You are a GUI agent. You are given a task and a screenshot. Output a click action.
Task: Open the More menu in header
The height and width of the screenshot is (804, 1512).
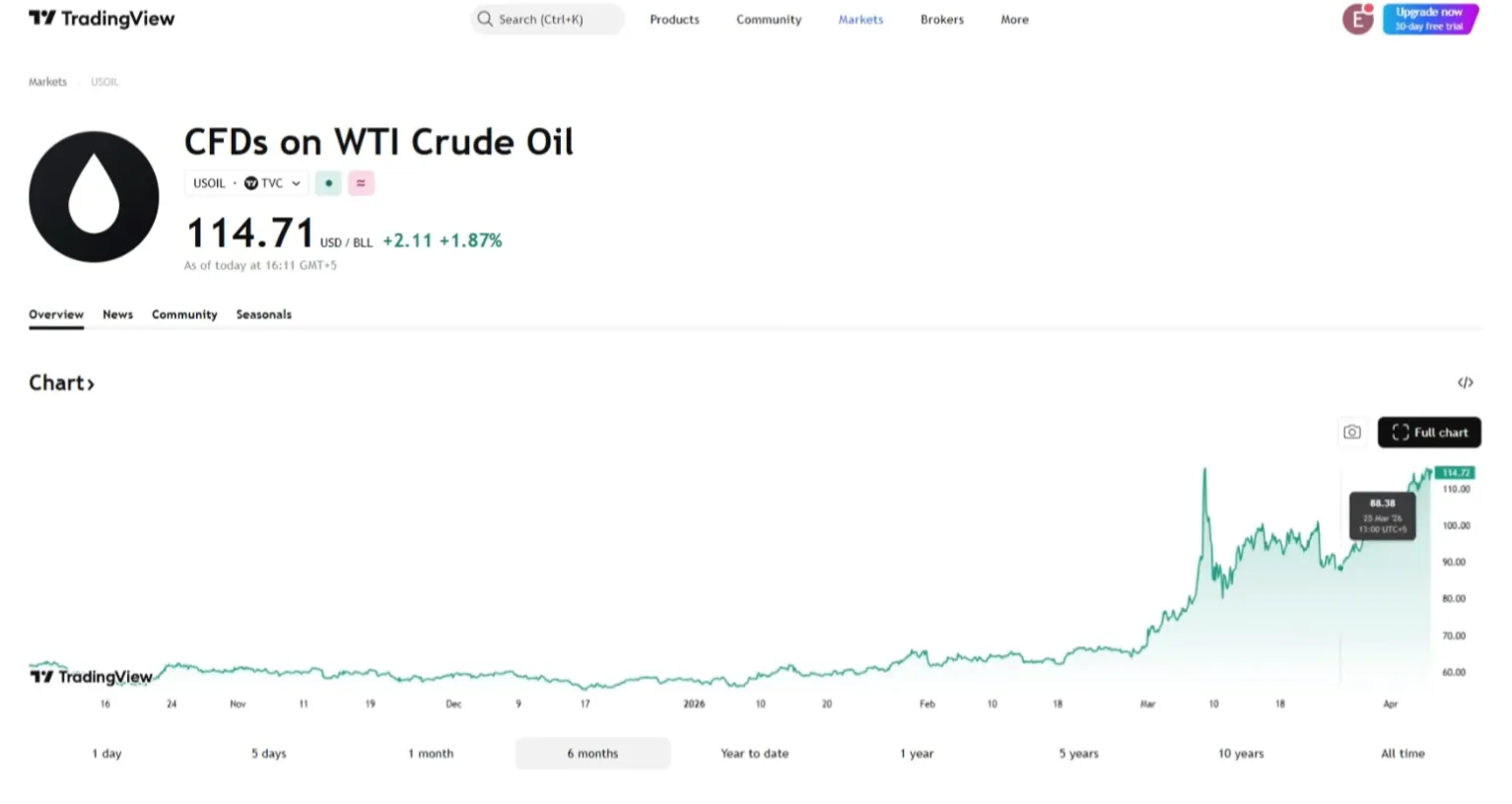click(1014, 20)
